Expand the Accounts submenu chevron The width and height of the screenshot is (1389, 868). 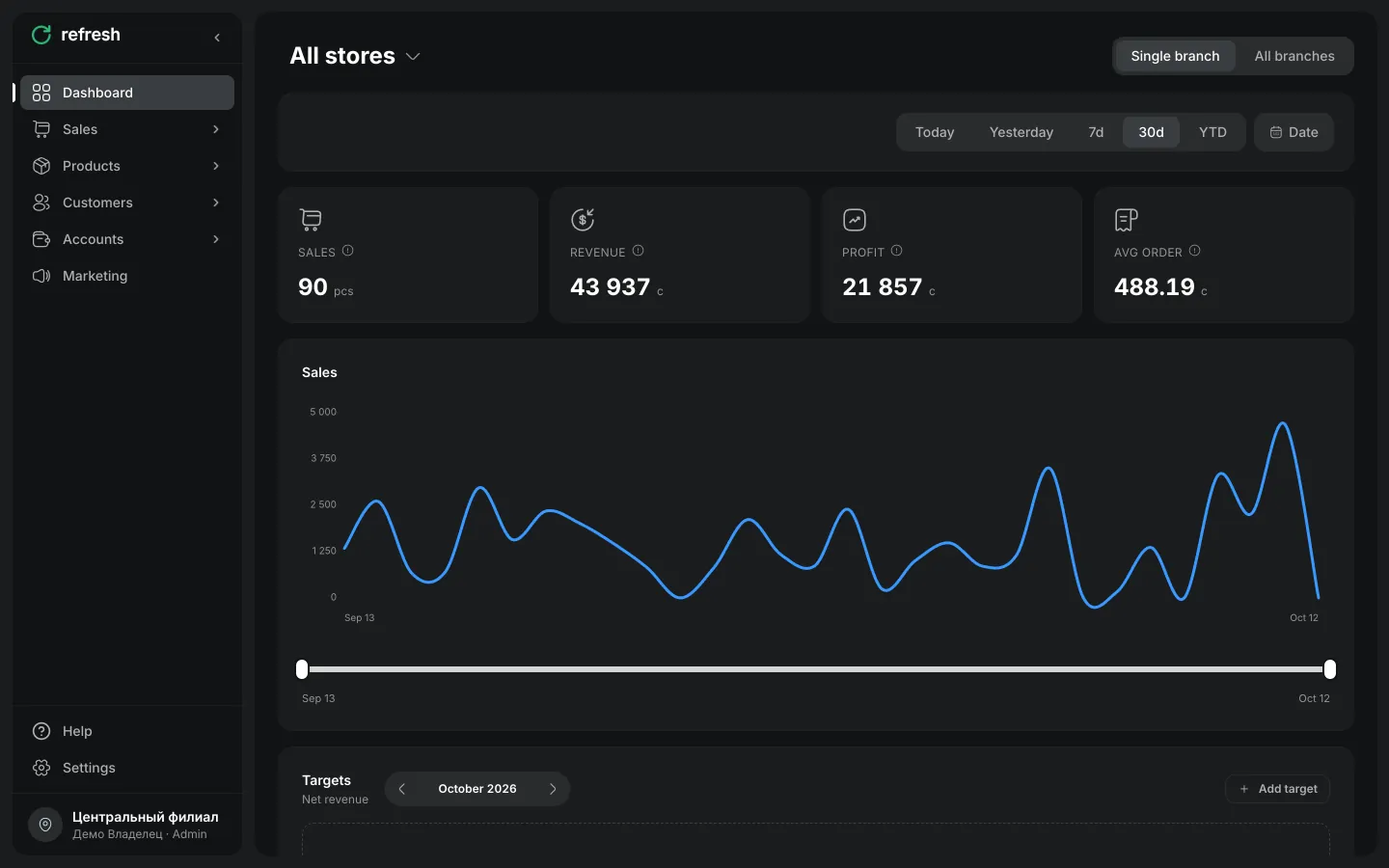(216, 239)
